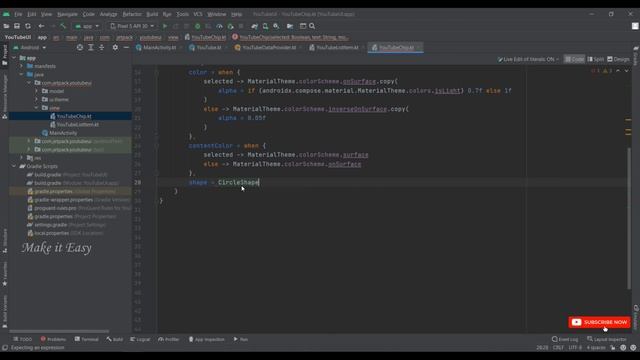Click the Sync/Reload toolbar icon
Screen dimensions: 640x360
28,26
